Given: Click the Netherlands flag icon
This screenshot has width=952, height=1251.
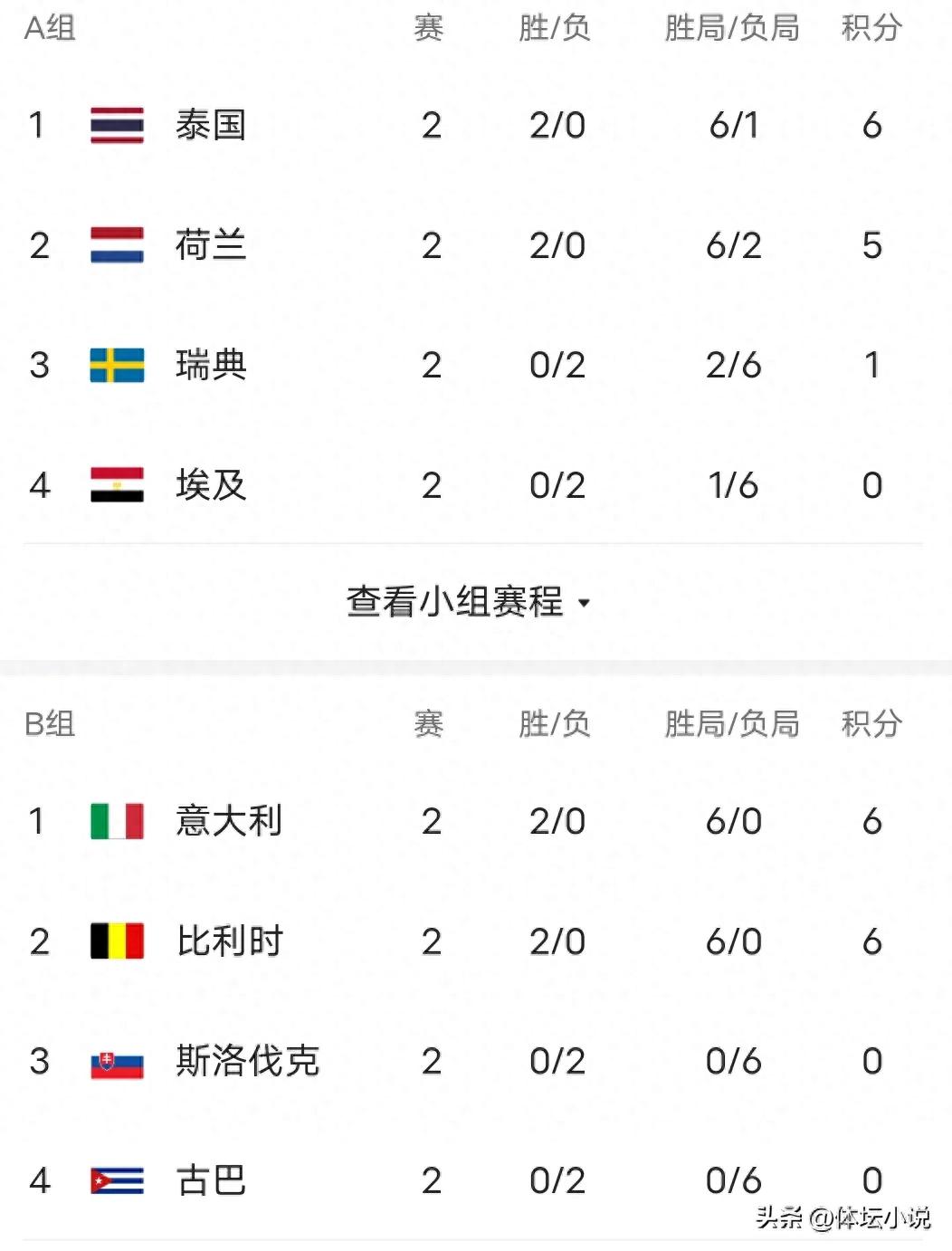Looking at the screenshot, I should (117, 245).
